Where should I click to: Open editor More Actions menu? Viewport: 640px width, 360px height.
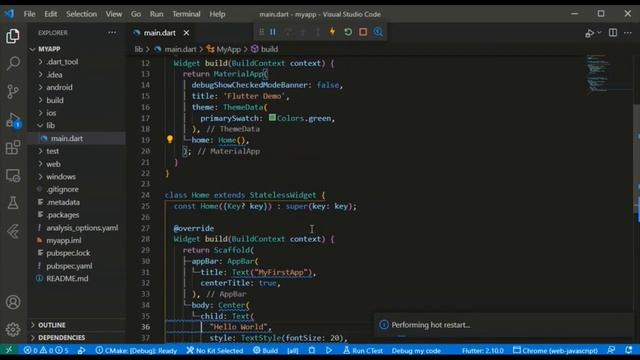628,33
